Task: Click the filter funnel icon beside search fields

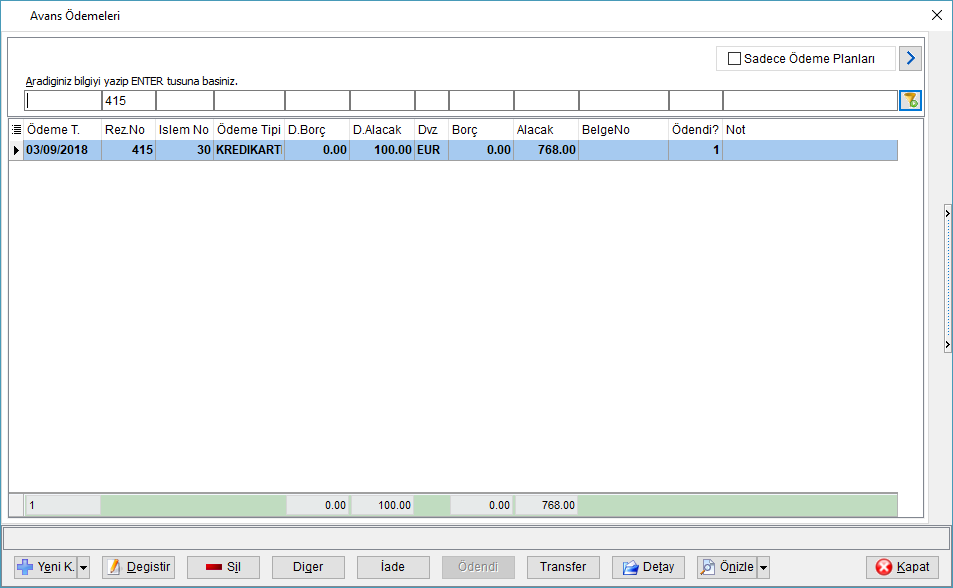Action: pos(910,100)
